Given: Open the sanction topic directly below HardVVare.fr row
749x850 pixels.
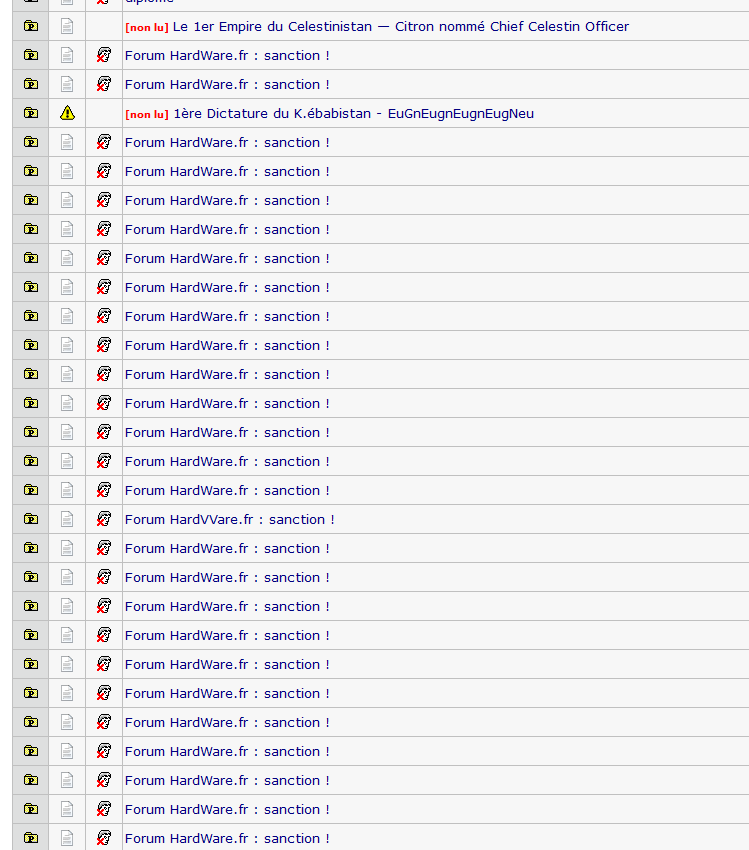Looking at the screenshot, I should [x=227, y=549].
